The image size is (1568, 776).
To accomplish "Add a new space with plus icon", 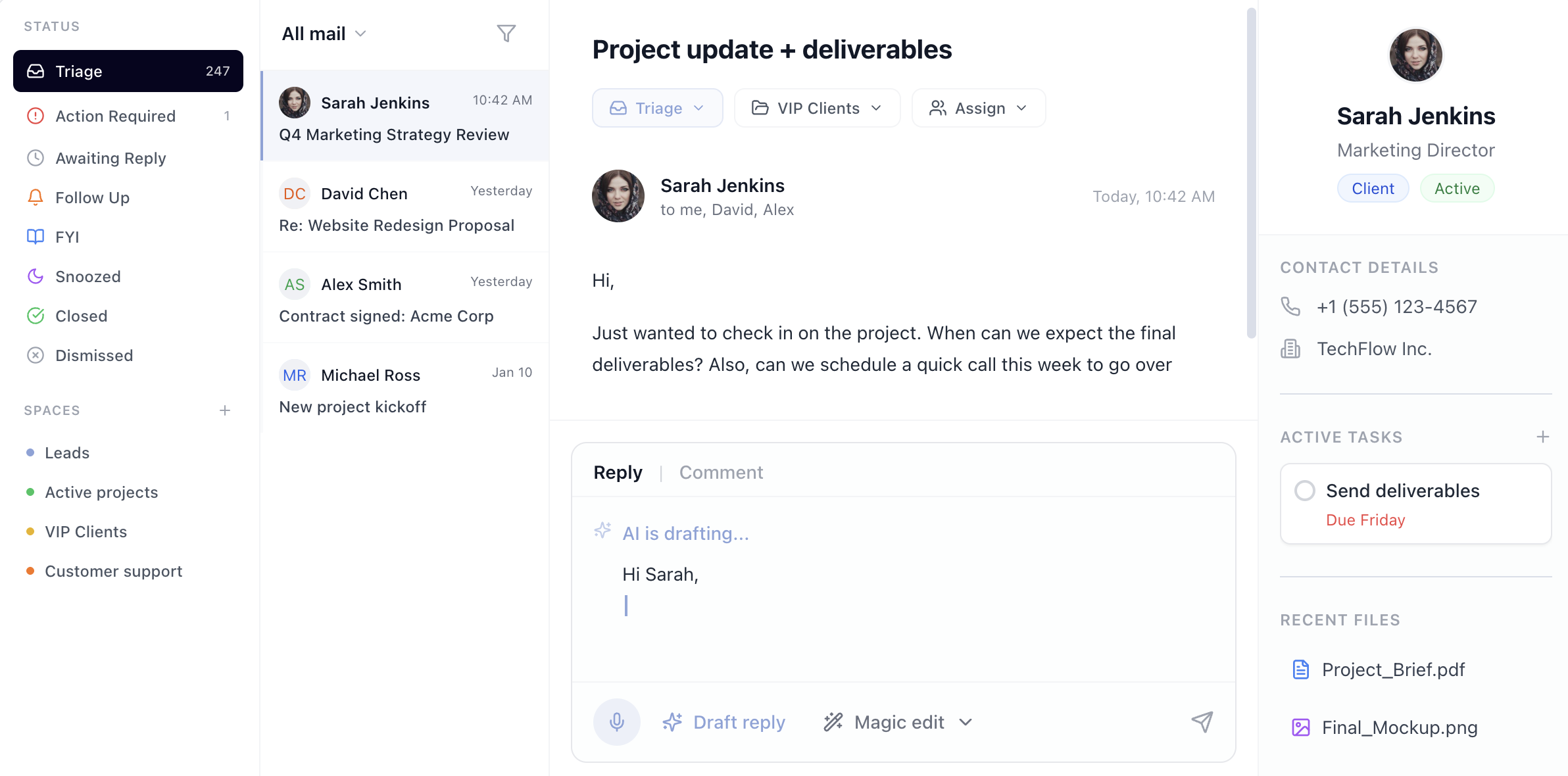I will click(x=225, y=410).
